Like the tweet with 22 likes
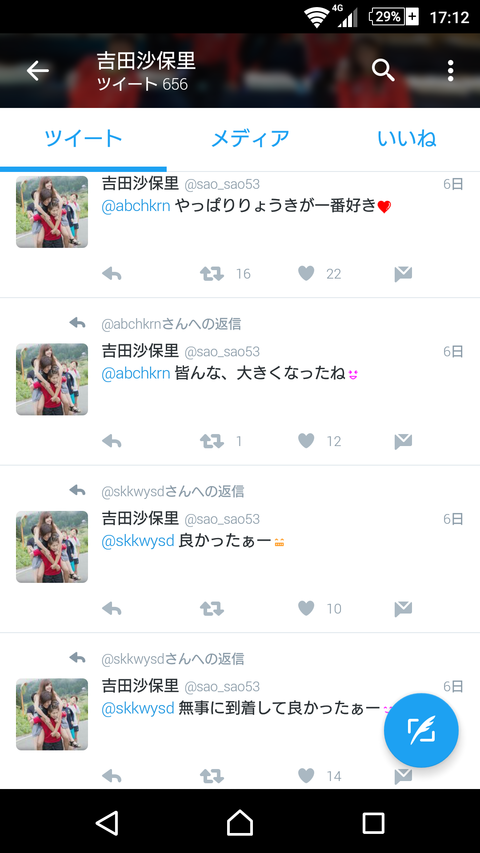Image resolution: width=480 pixels, height=853 pixels. pyautogui.click(x=306, y=273)
